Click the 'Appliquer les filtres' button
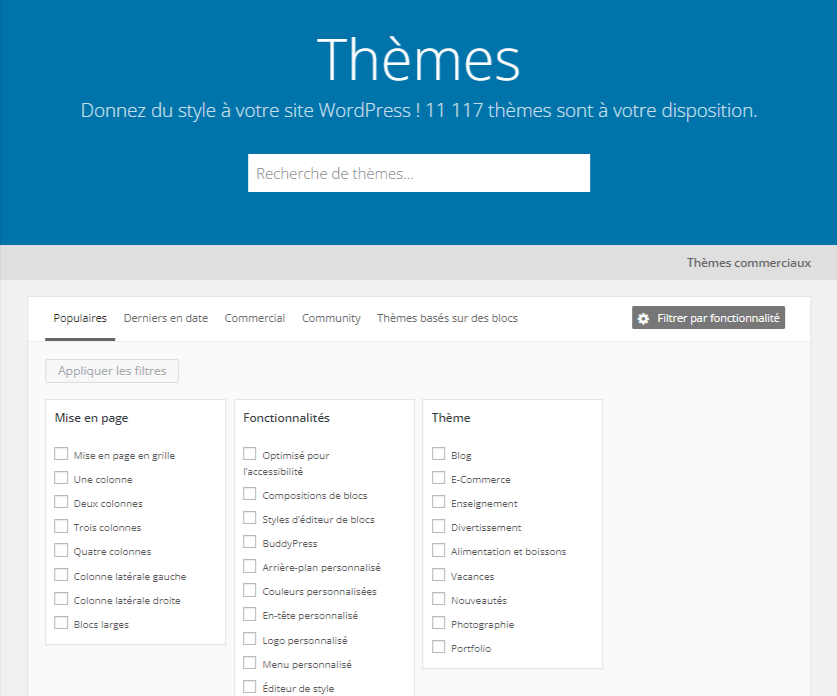The height and width of the screenshot is (696, 837). 111,370
